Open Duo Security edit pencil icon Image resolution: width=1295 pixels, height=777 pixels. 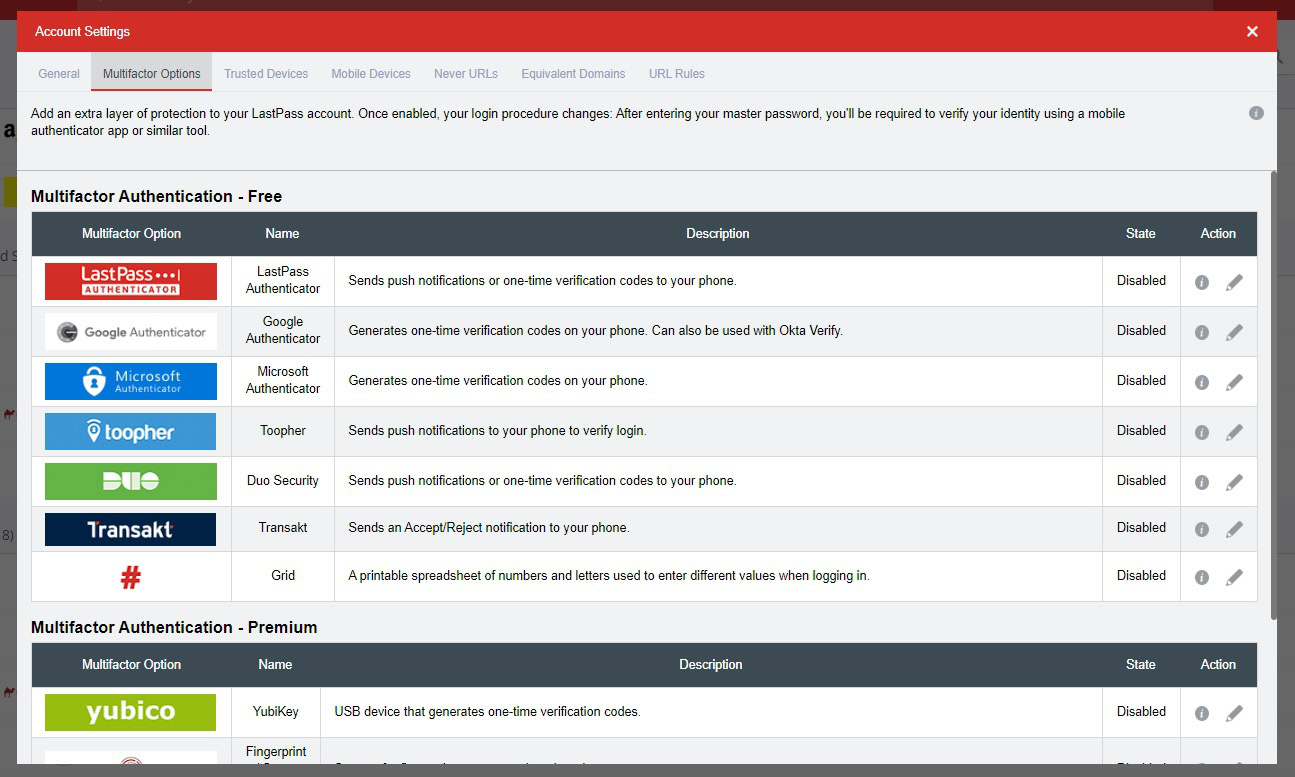pos(1234,482)
